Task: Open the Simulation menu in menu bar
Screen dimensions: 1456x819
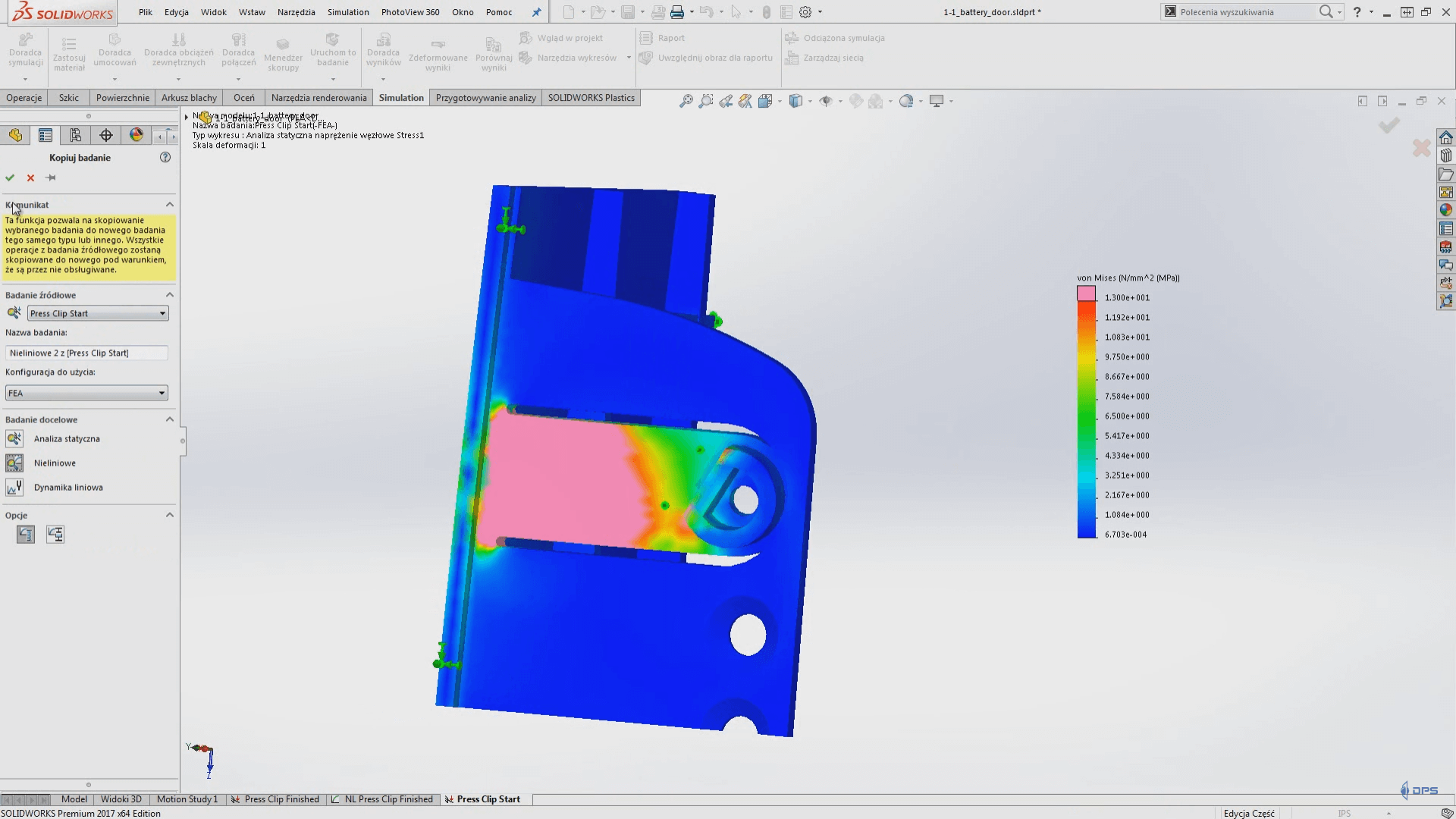Action: 348,12
